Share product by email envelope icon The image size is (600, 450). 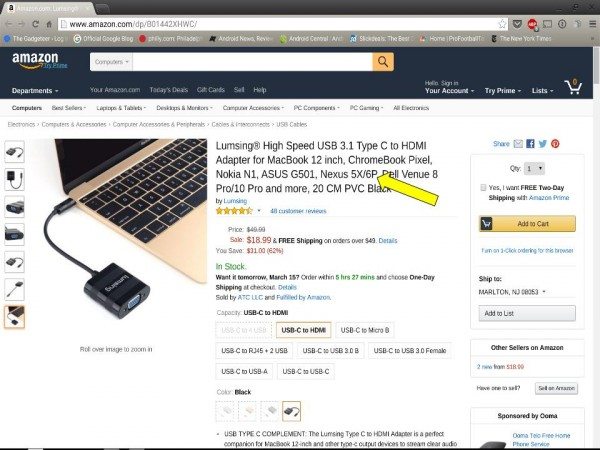click(518, 143)
